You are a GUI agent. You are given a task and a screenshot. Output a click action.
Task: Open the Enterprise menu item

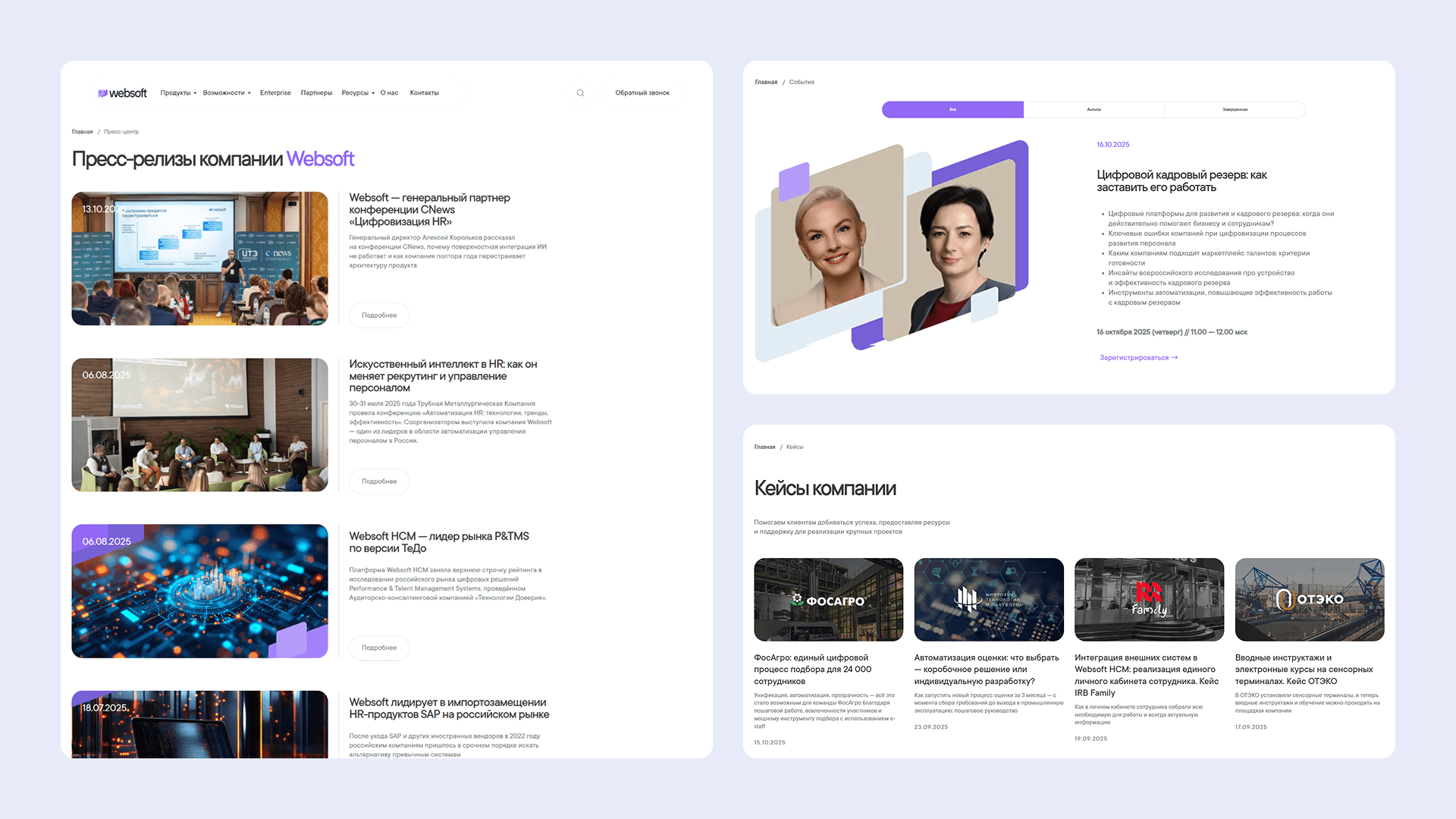pos(275,93)
